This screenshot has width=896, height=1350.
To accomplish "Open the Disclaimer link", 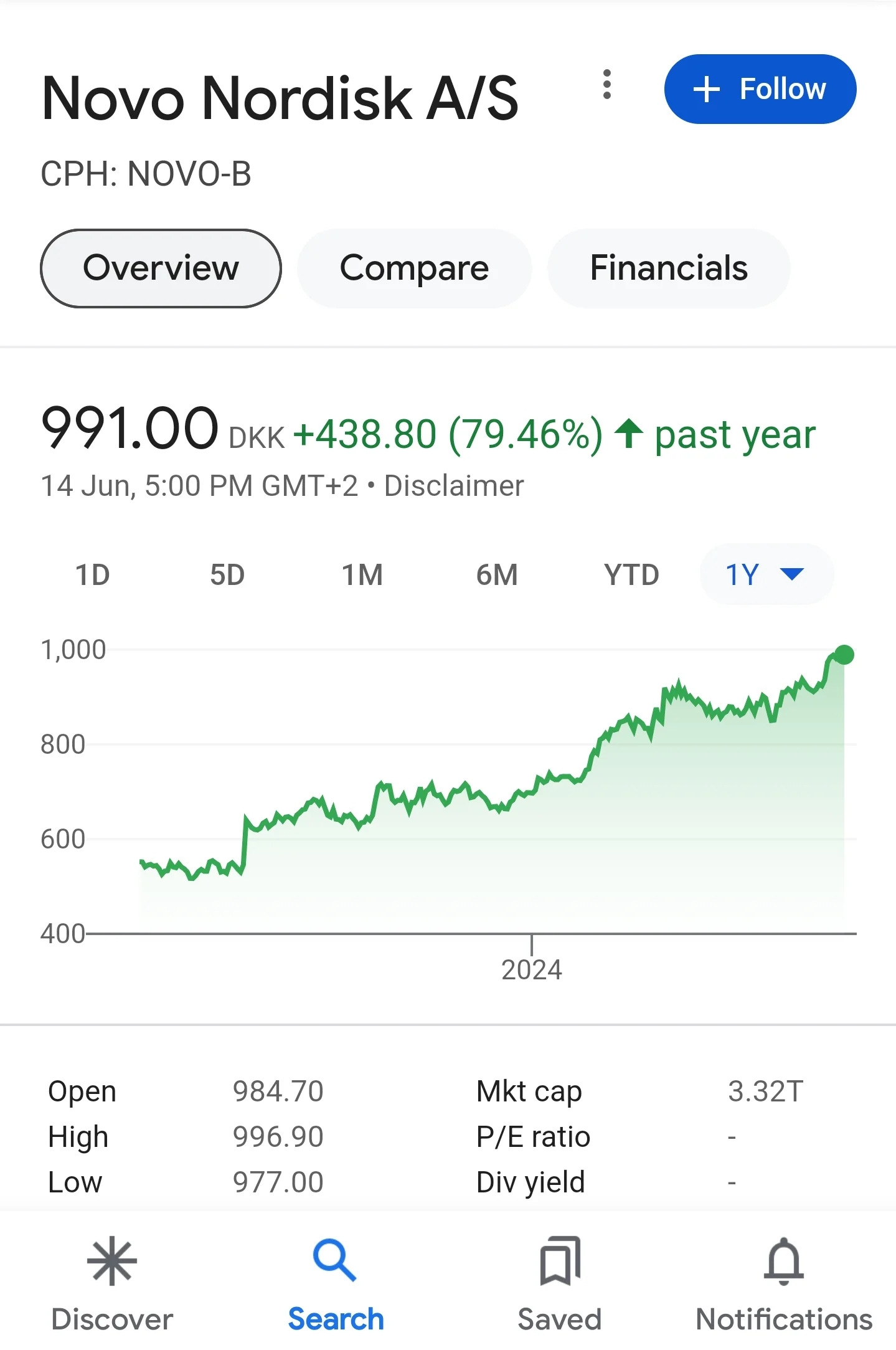I will (x=454, y=486).
